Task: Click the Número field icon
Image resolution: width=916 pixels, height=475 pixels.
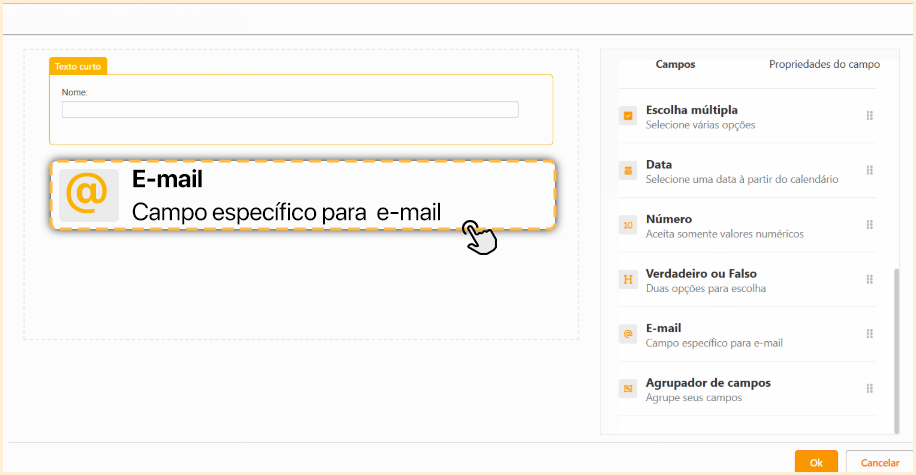Action: 628,225
